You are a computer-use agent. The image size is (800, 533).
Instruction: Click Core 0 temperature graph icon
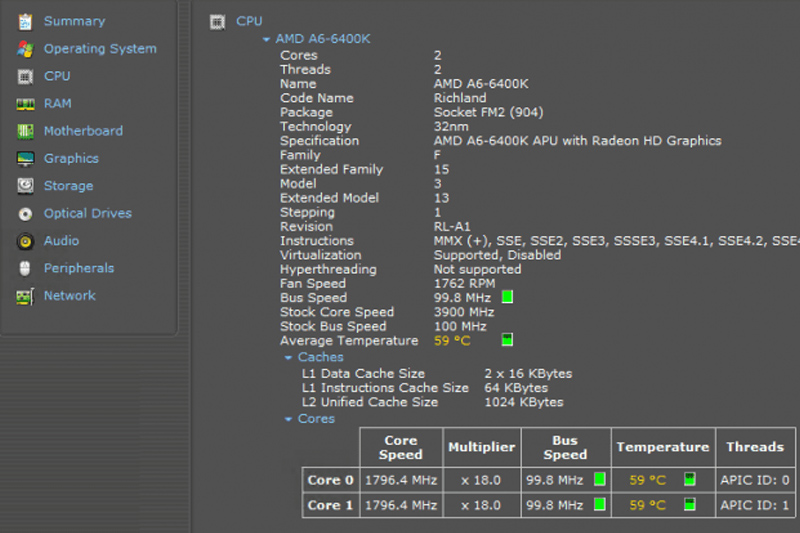click(690, 479)
